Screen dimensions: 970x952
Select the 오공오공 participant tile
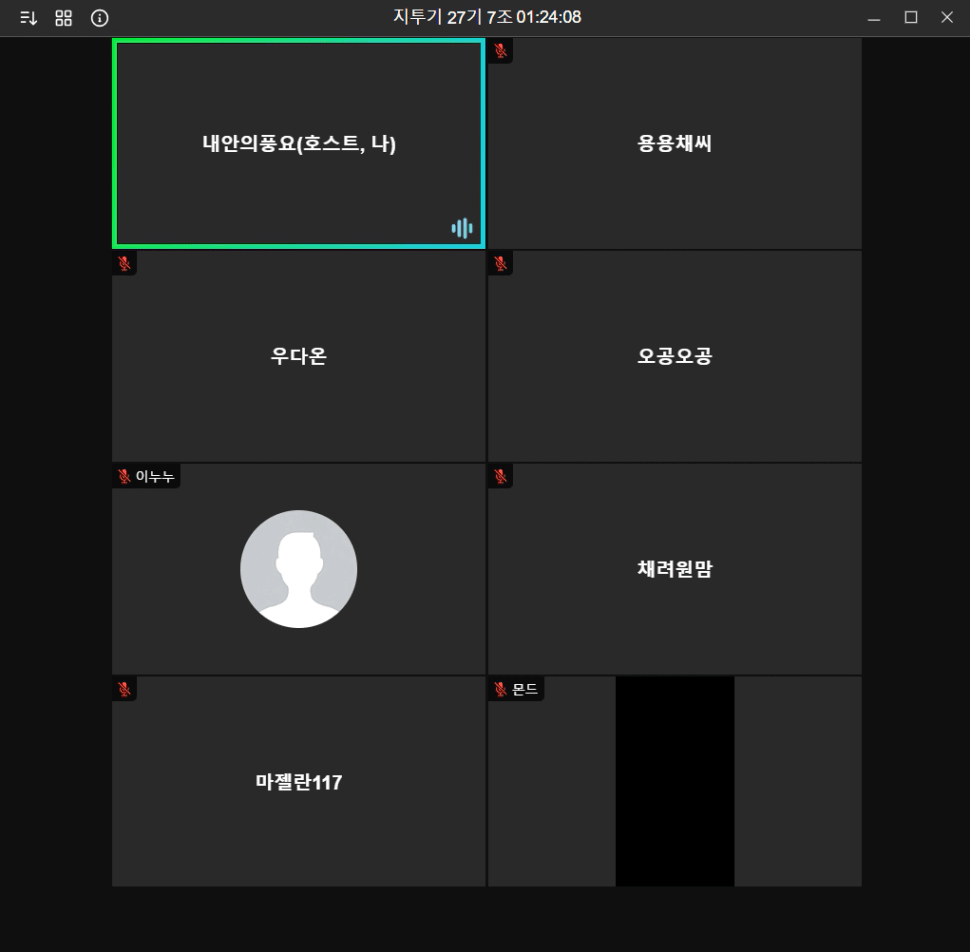(675, 356)
